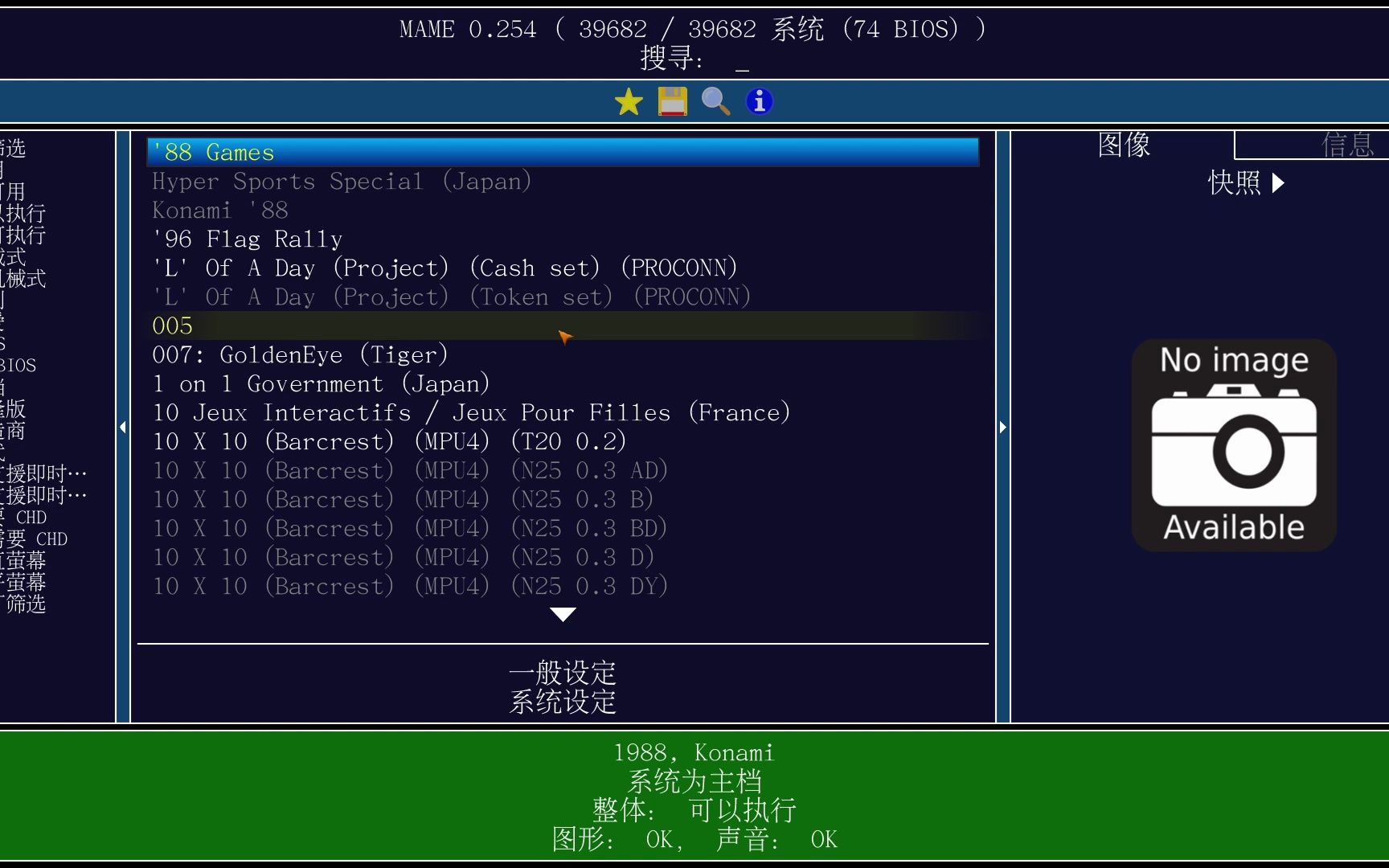Select 10 Jeux Interactifs entry
This screenshot has width=1389, height=868.
(563, 412)
